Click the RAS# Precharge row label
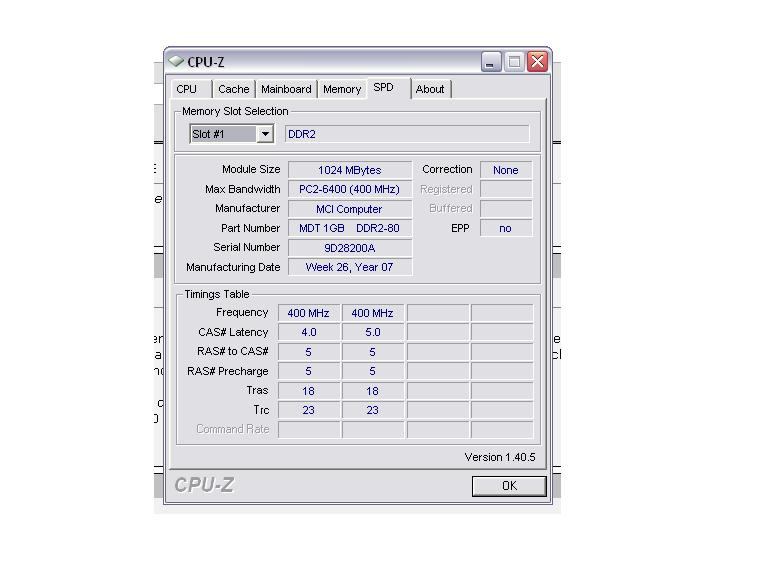Screen dimensions: 760x570 pyautogui.click(x=228, y=371)
